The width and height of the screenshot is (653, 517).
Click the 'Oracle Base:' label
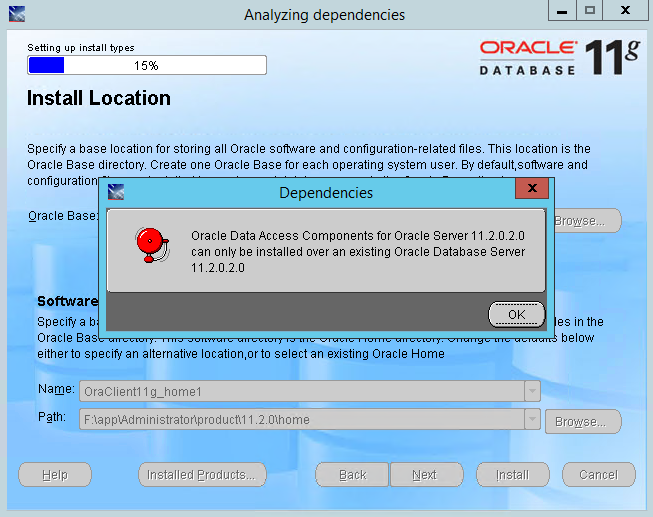[63, 216]
